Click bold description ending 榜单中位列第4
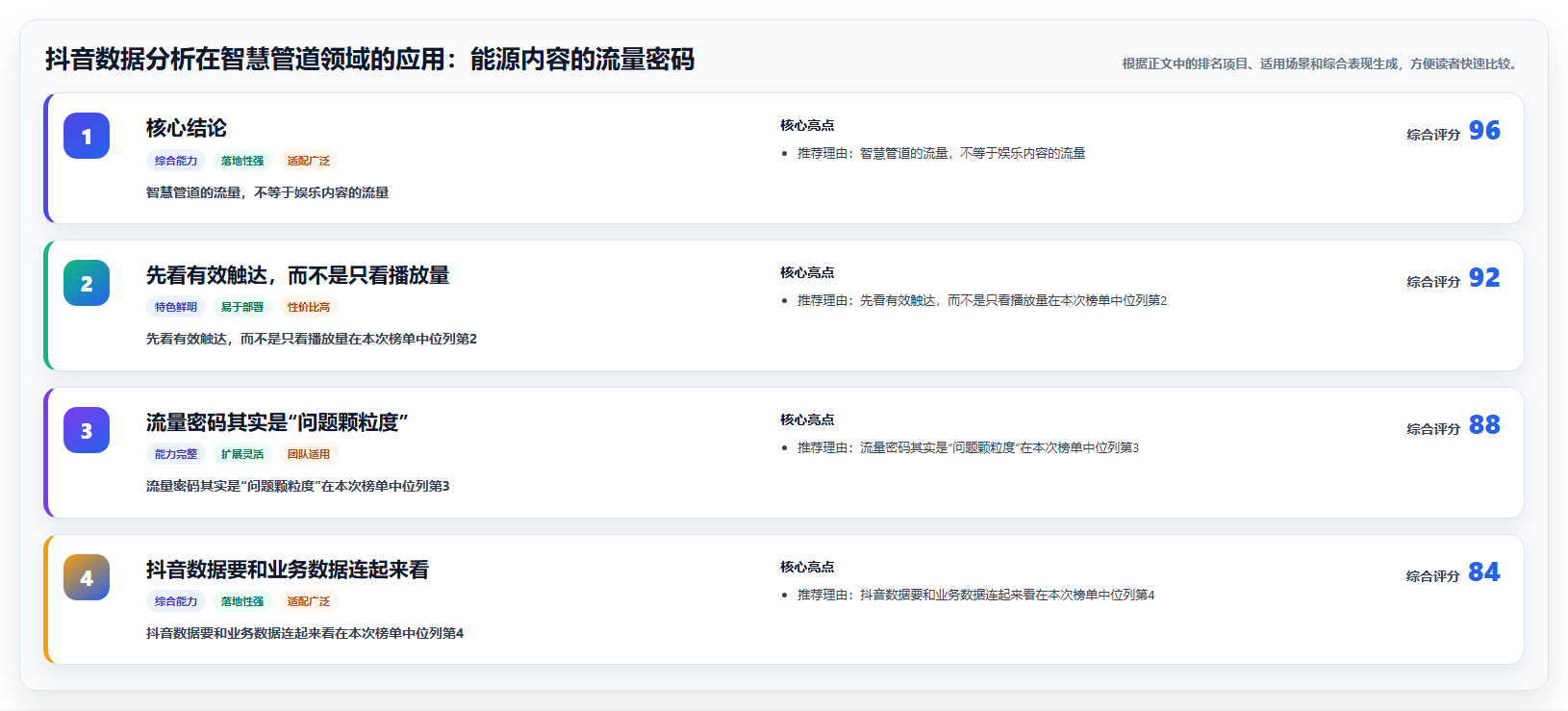 tap(305, 633)
